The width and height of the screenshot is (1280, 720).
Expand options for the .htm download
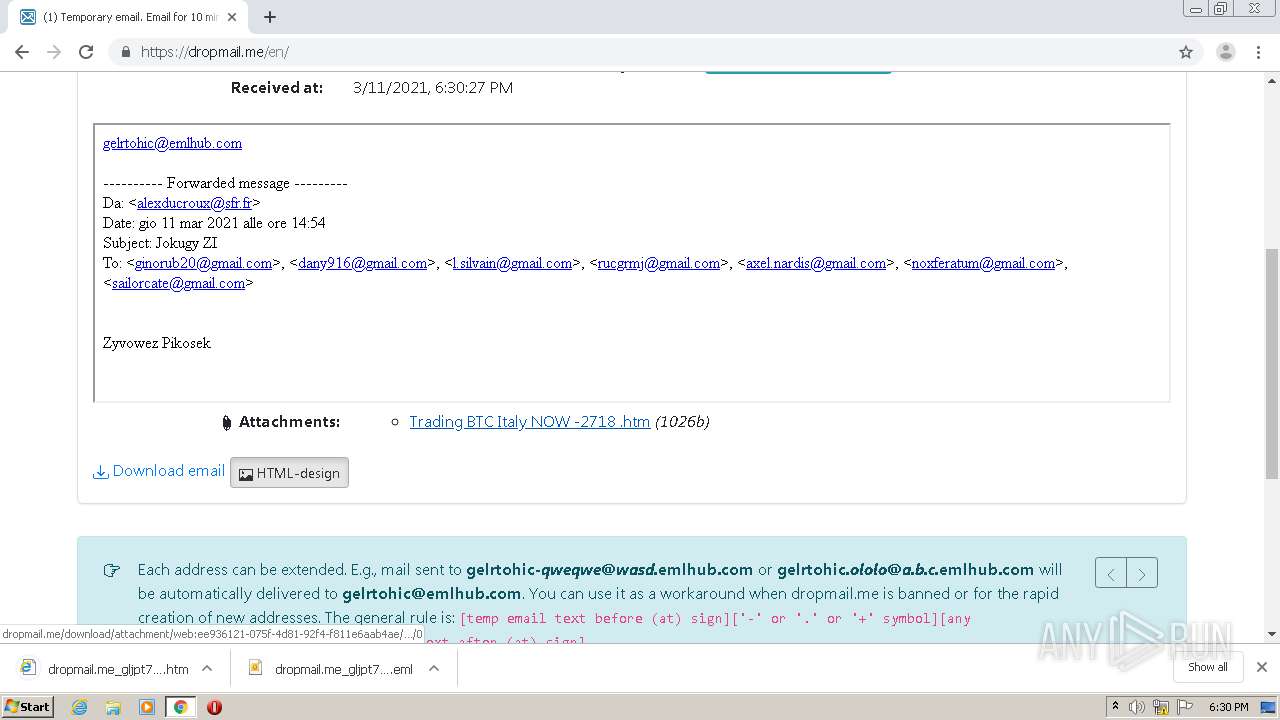tap(207, 668)
